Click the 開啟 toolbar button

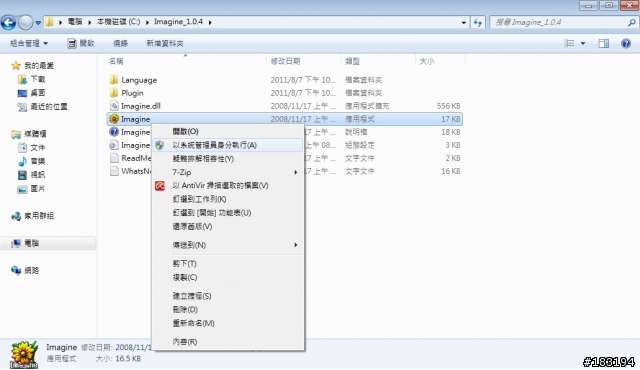(x=81, y=43)
